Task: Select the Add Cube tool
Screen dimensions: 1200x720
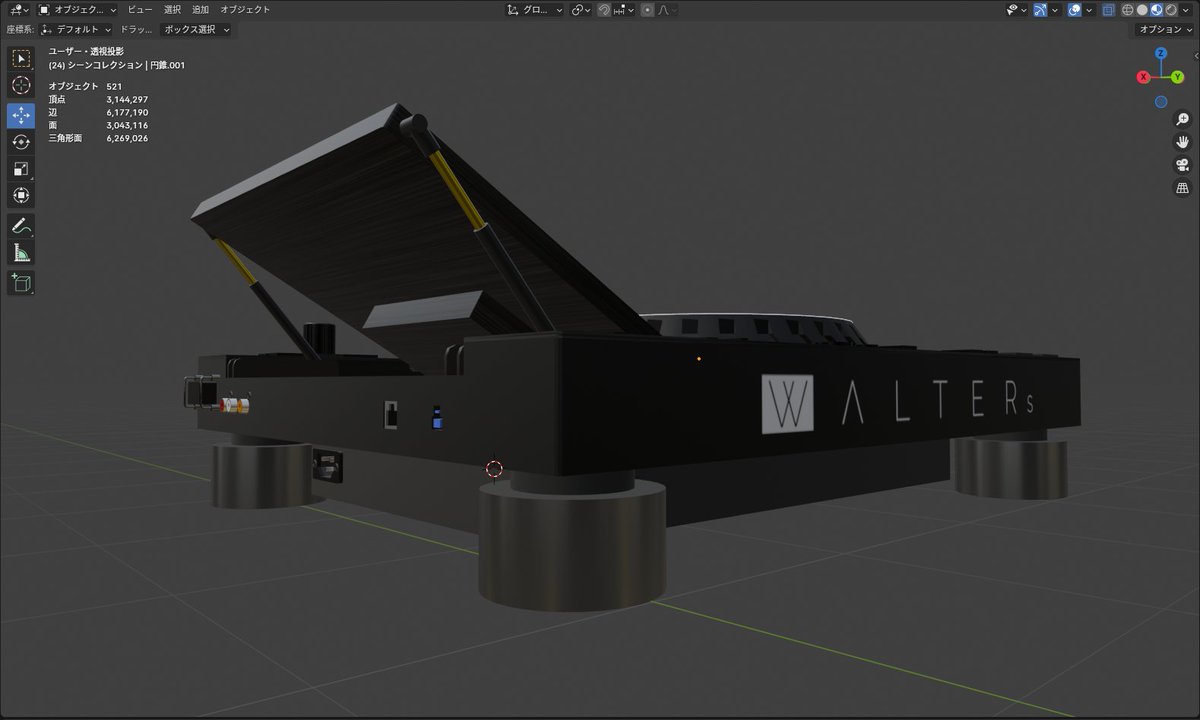Action: click(x=21, y=283)
